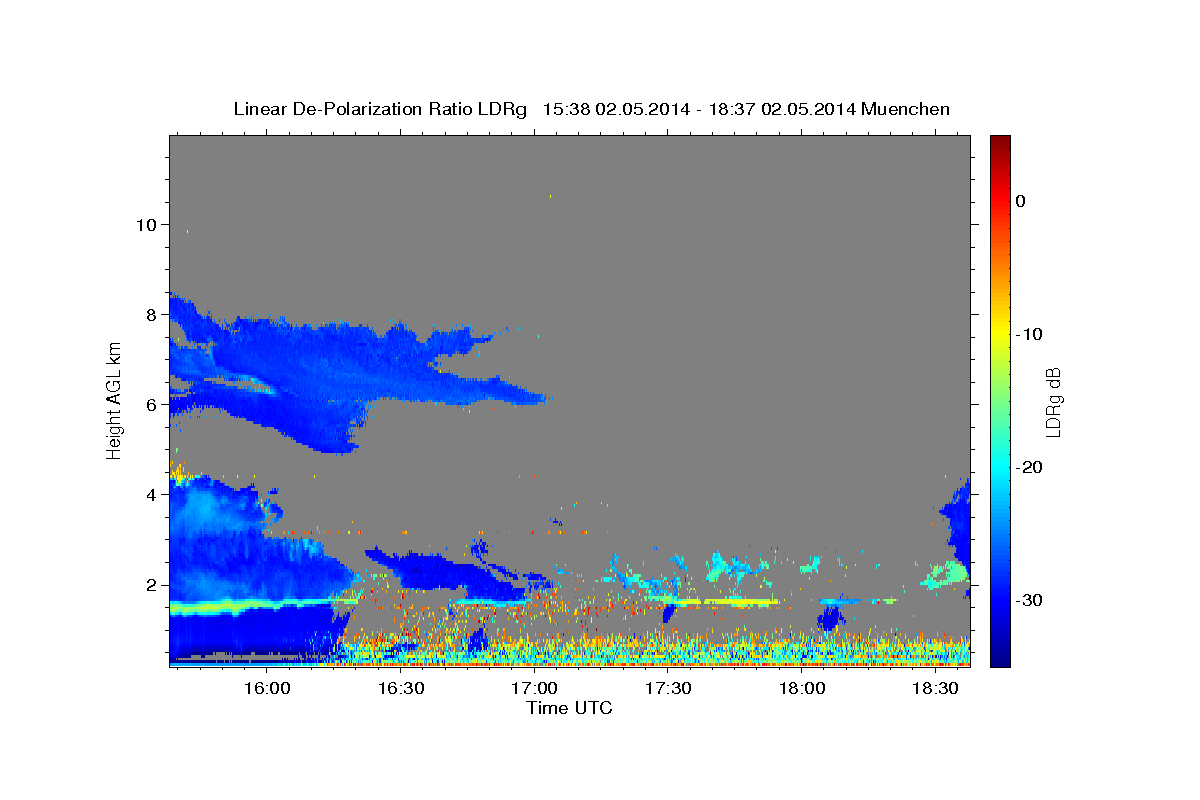Viewport: 1200px width, 800px height.
Task: Click the colorbar value '-10'
Action: point(1030,334)
